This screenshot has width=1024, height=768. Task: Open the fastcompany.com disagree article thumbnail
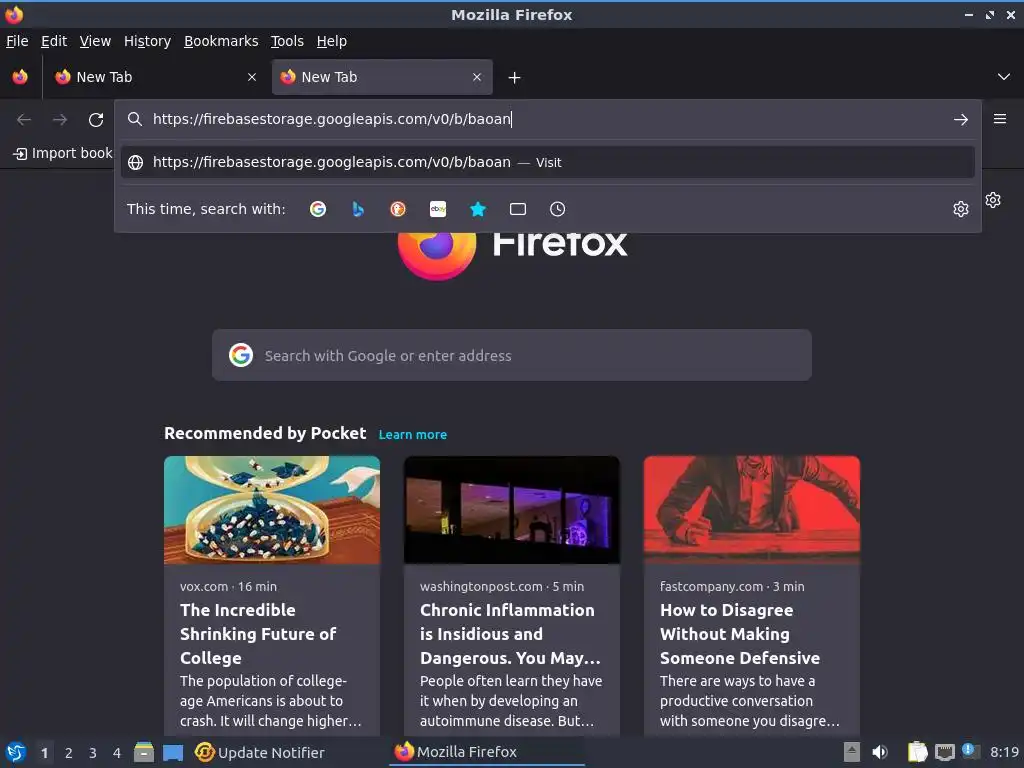click(752, 510)
